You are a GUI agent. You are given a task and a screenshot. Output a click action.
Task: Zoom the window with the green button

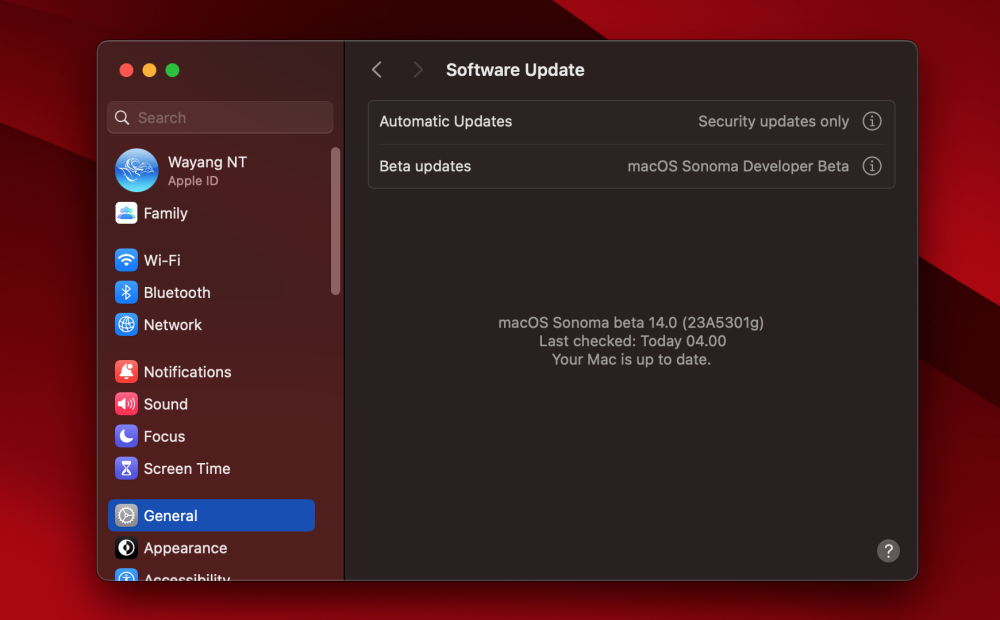(x=172, y=70)
